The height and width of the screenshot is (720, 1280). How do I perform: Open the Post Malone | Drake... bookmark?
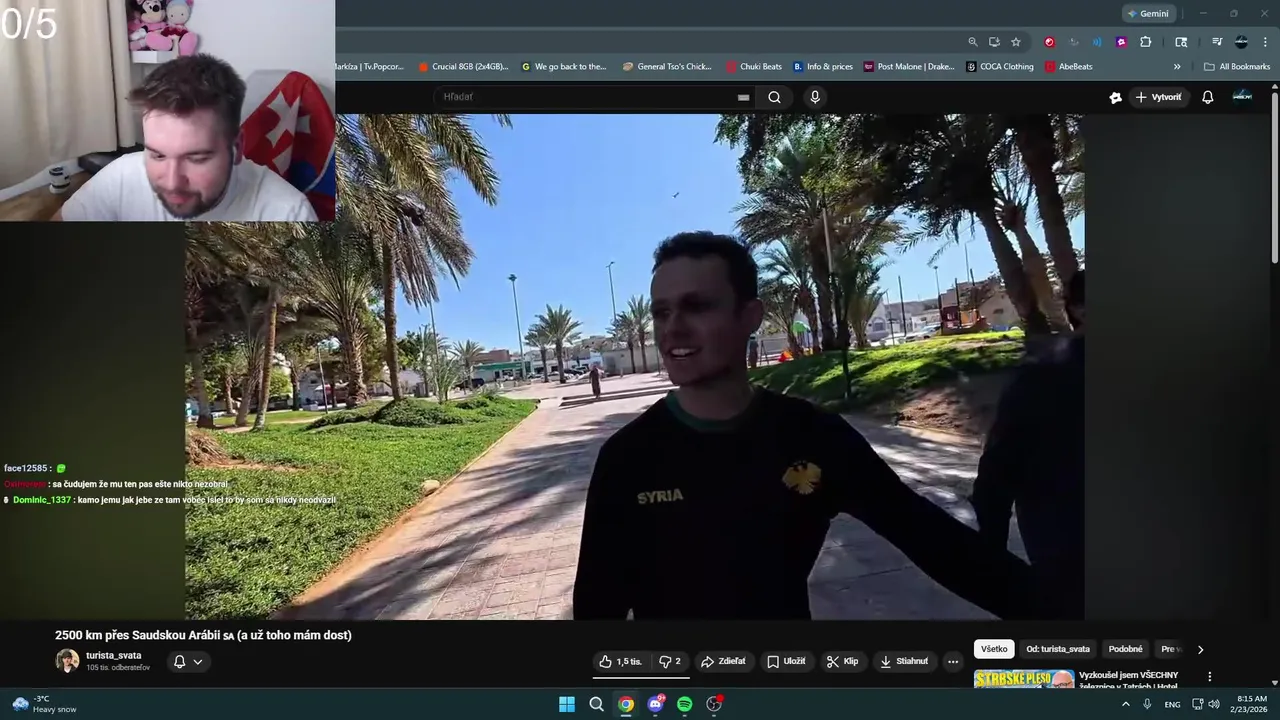pyautogui.click(x=909, y=67)
